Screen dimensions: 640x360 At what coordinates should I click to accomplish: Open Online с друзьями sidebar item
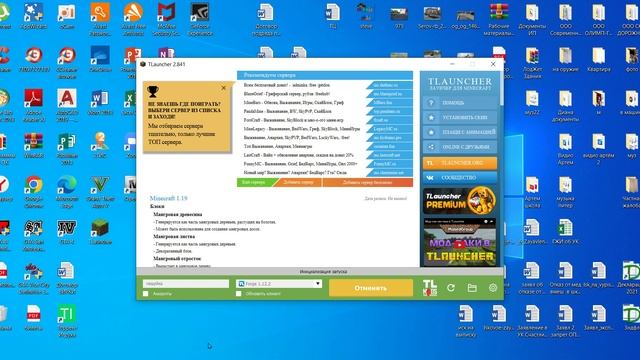[460, 147]
